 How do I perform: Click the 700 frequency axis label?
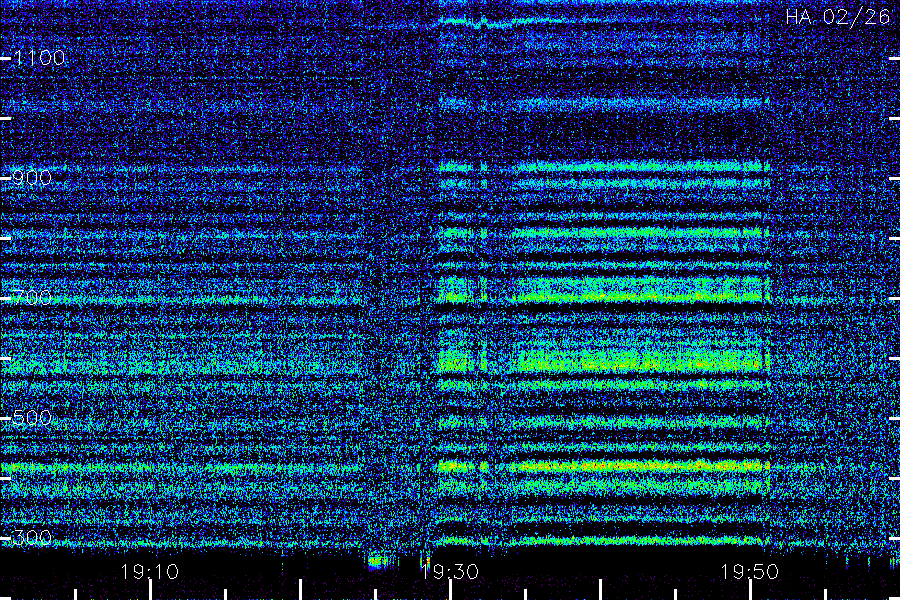[32, 297]
